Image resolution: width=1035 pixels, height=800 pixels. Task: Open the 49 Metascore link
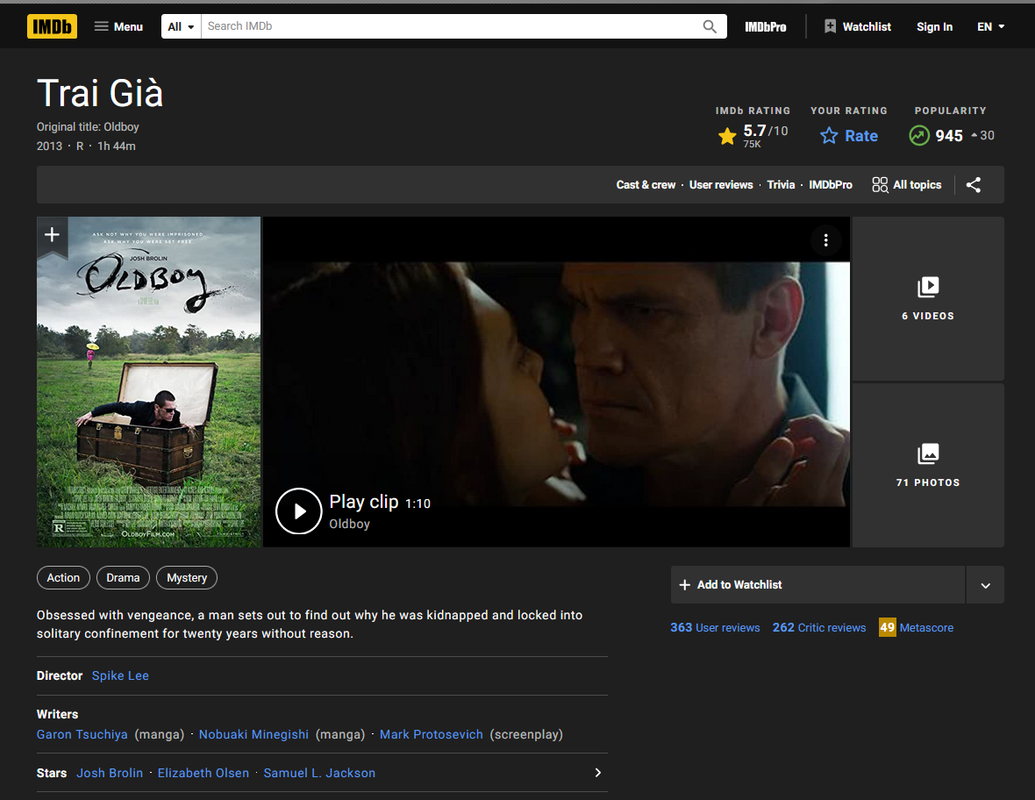(916, 628)
